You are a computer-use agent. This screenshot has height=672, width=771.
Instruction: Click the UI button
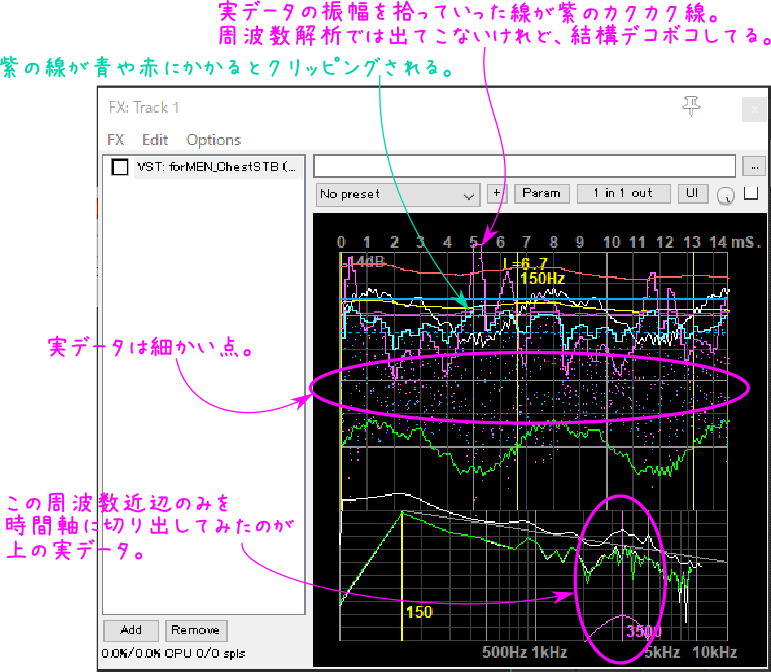point(692,194)
